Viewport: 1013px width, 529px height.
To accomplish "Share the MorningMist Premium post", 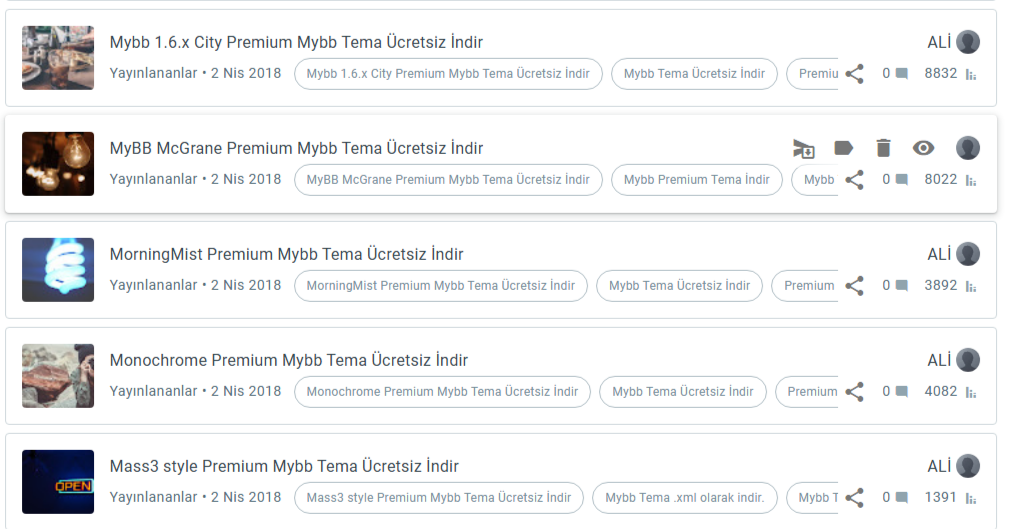I will pos(854,285).
